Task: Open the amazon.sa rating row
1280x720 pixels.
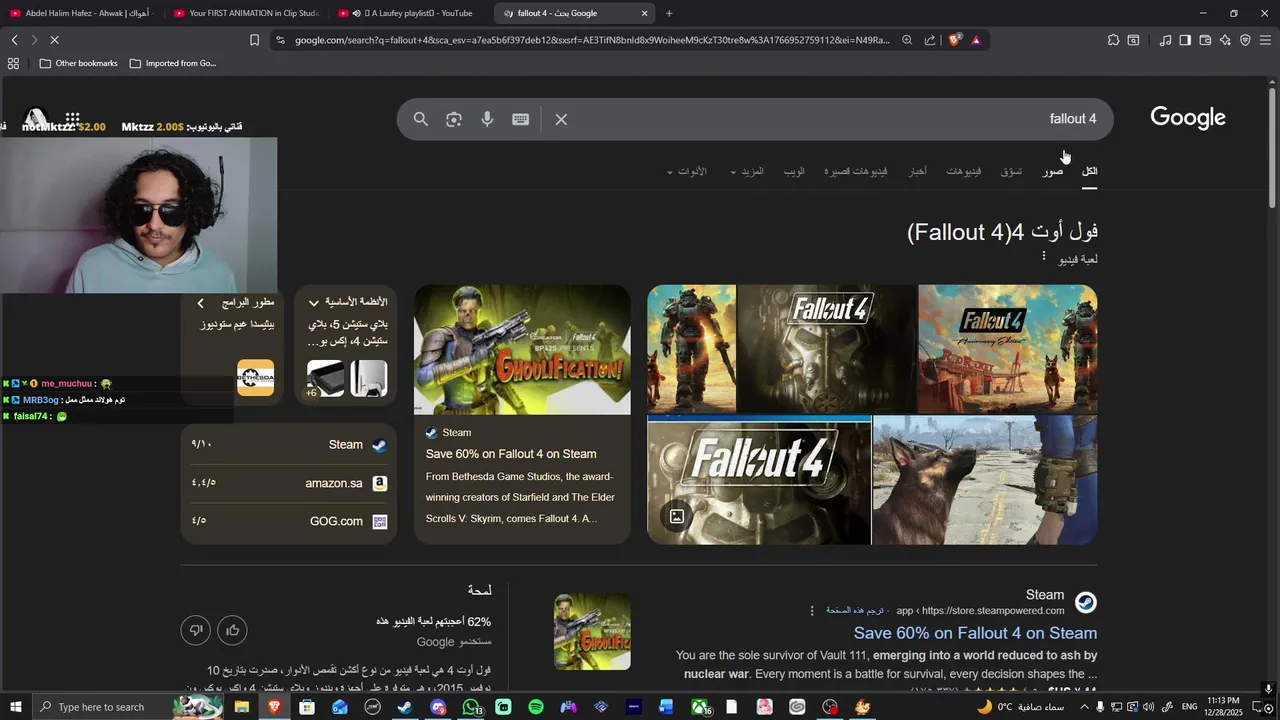Action: click(x=289, y=483)
